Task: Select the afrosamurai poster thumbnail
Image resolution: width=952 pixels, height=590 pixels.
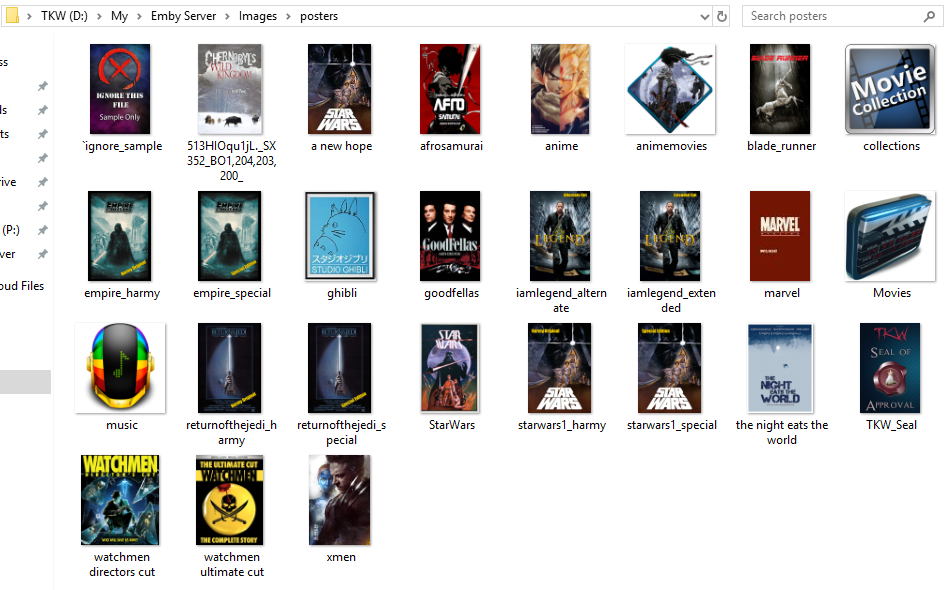Action: click(450, 89)
